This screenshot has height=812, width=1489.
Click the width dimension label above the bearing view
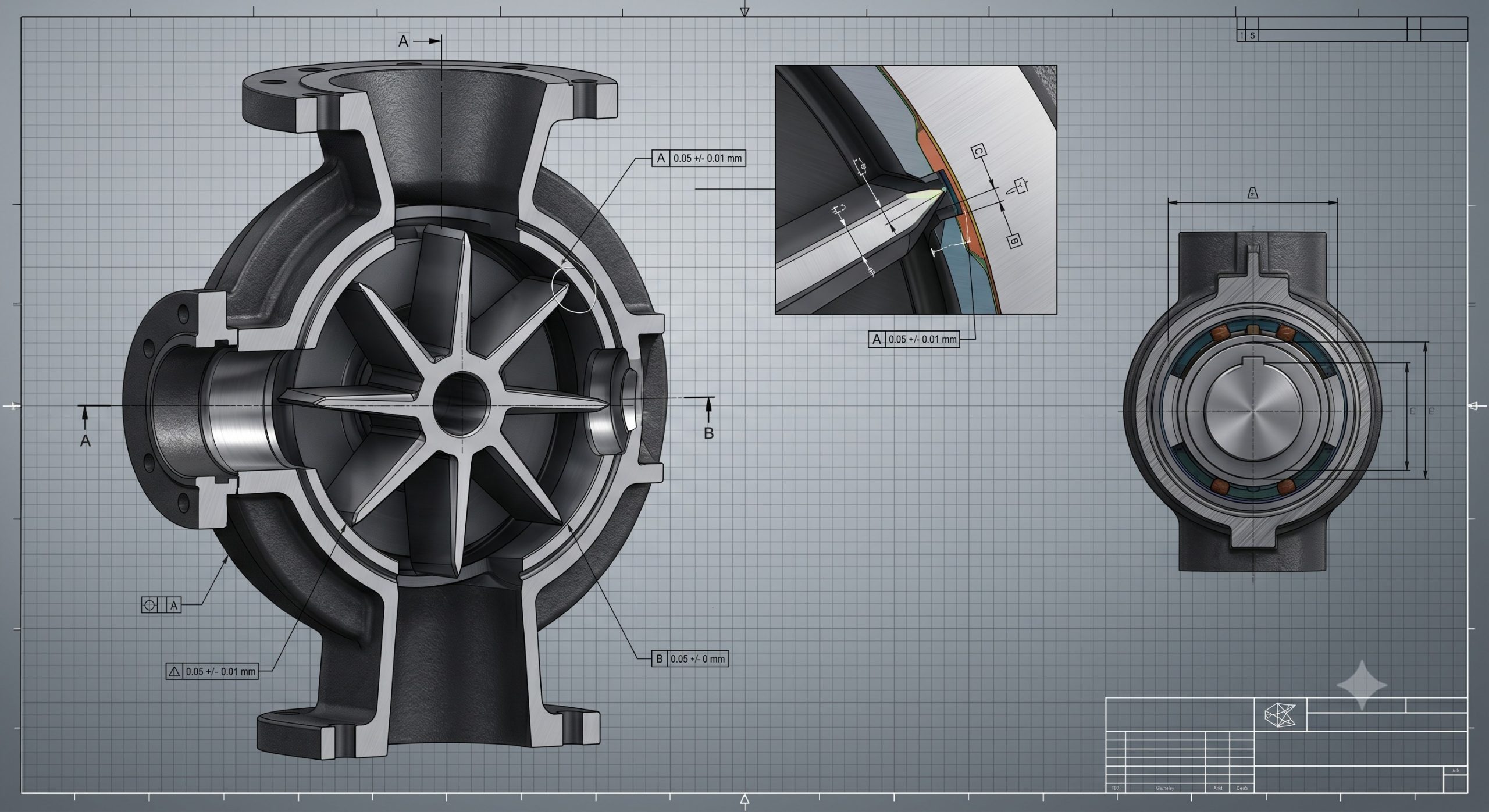coord(1253,193)
